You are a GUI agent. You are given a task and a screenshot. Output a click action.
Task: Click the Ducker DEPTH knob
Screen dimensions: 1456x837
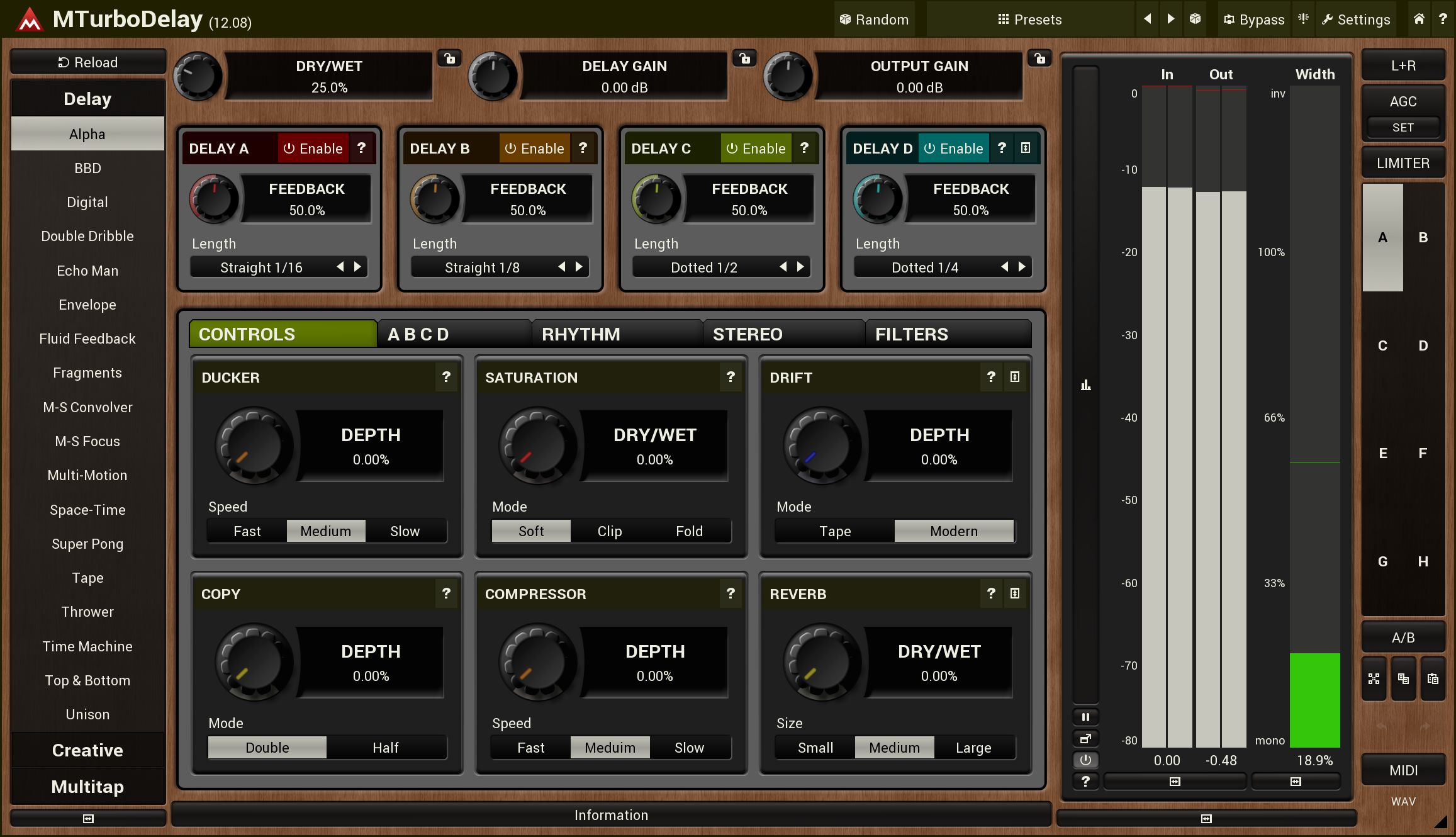[x=254, y=446]
